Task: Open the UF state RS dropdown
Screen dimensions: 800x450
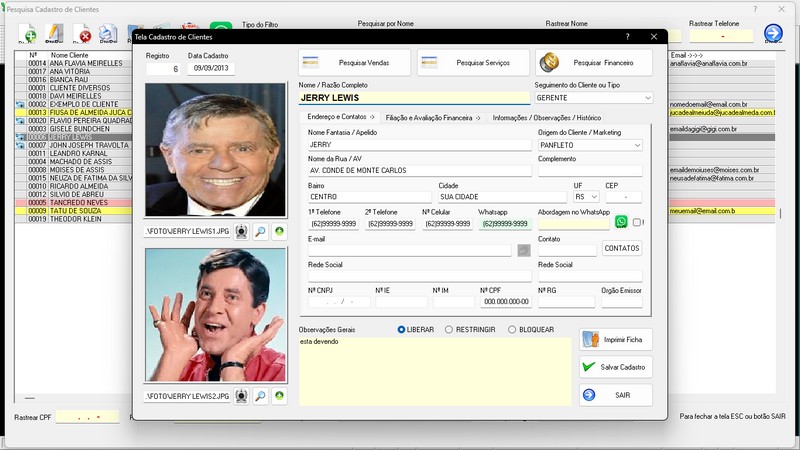Action: coord(594,196)
